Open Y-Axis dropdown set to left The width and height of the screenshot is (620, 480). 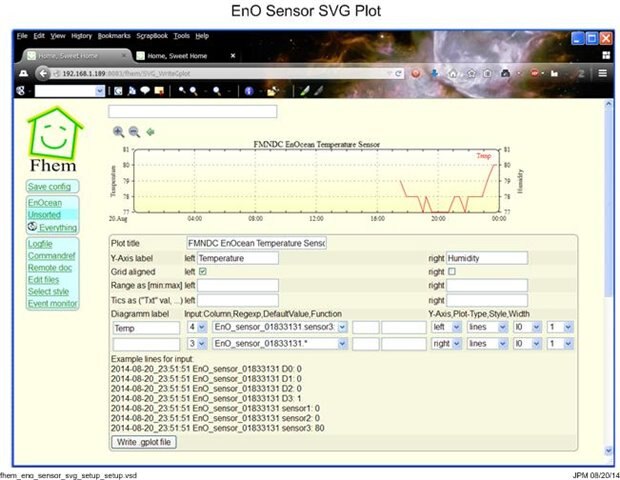click(446, 327)
